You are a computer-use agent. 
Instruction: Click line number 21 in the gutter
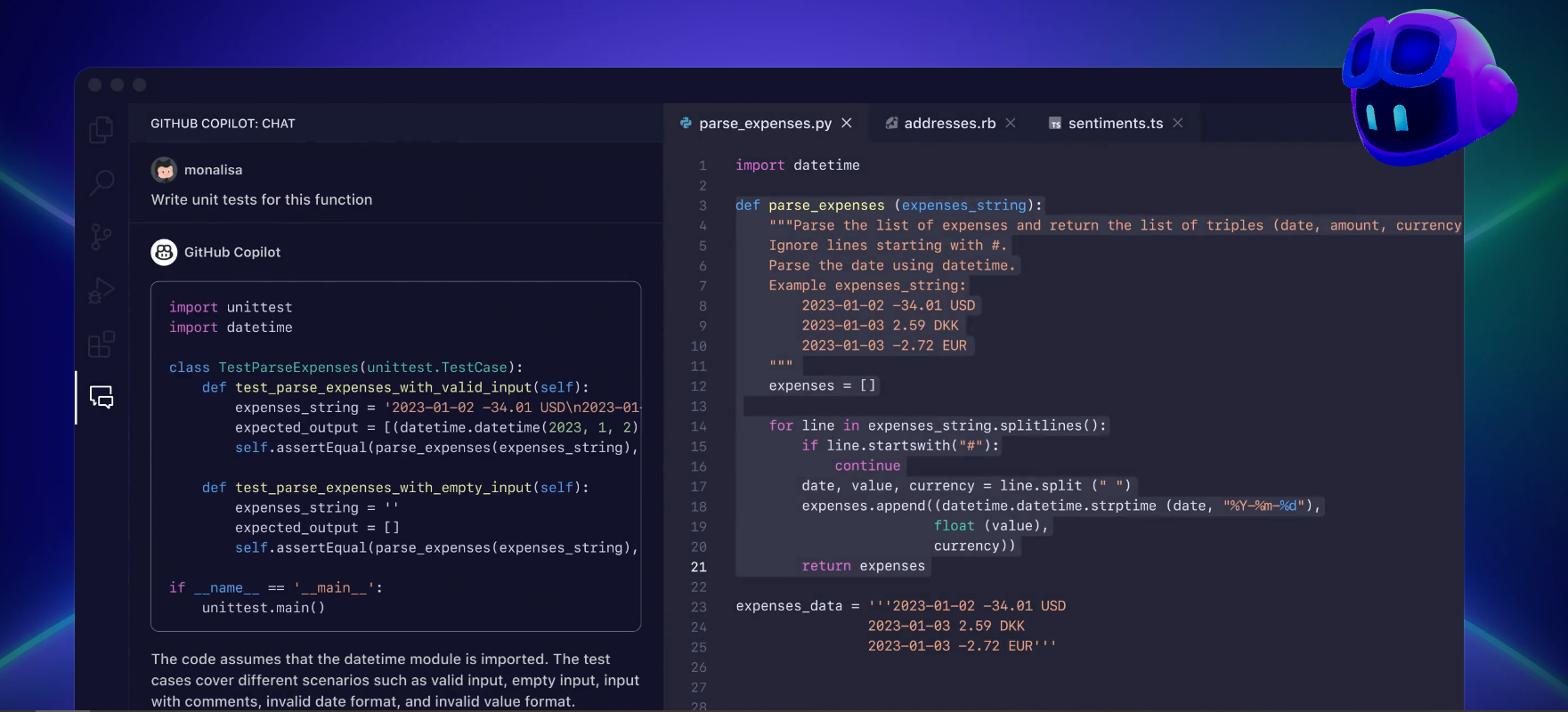pos(699,567)
